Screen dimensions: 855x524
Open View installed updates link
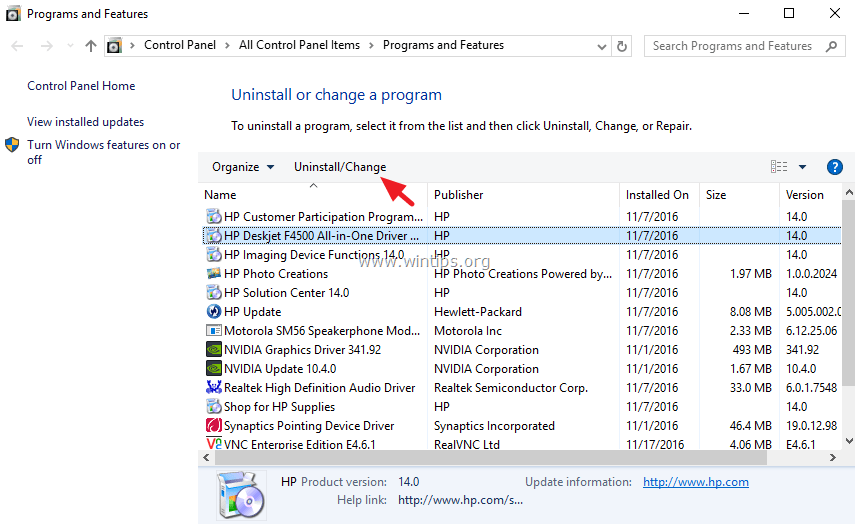(86, 122)
